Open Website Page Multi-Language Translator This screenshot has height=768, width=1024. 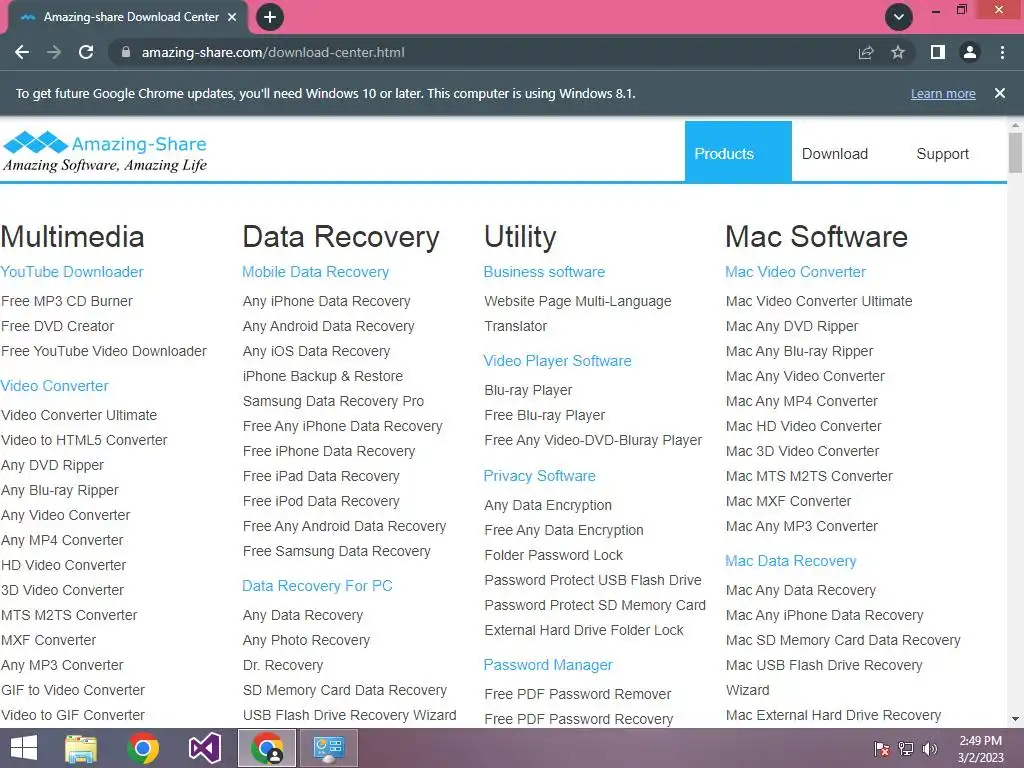point(578,313)
